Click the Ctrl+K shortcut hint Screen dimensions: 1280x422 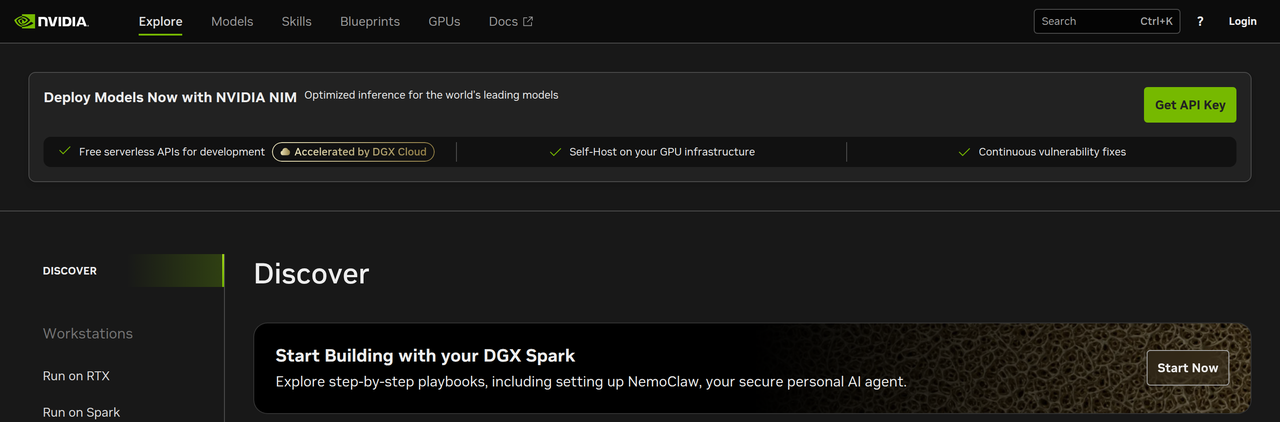(x=1156, y=21)
